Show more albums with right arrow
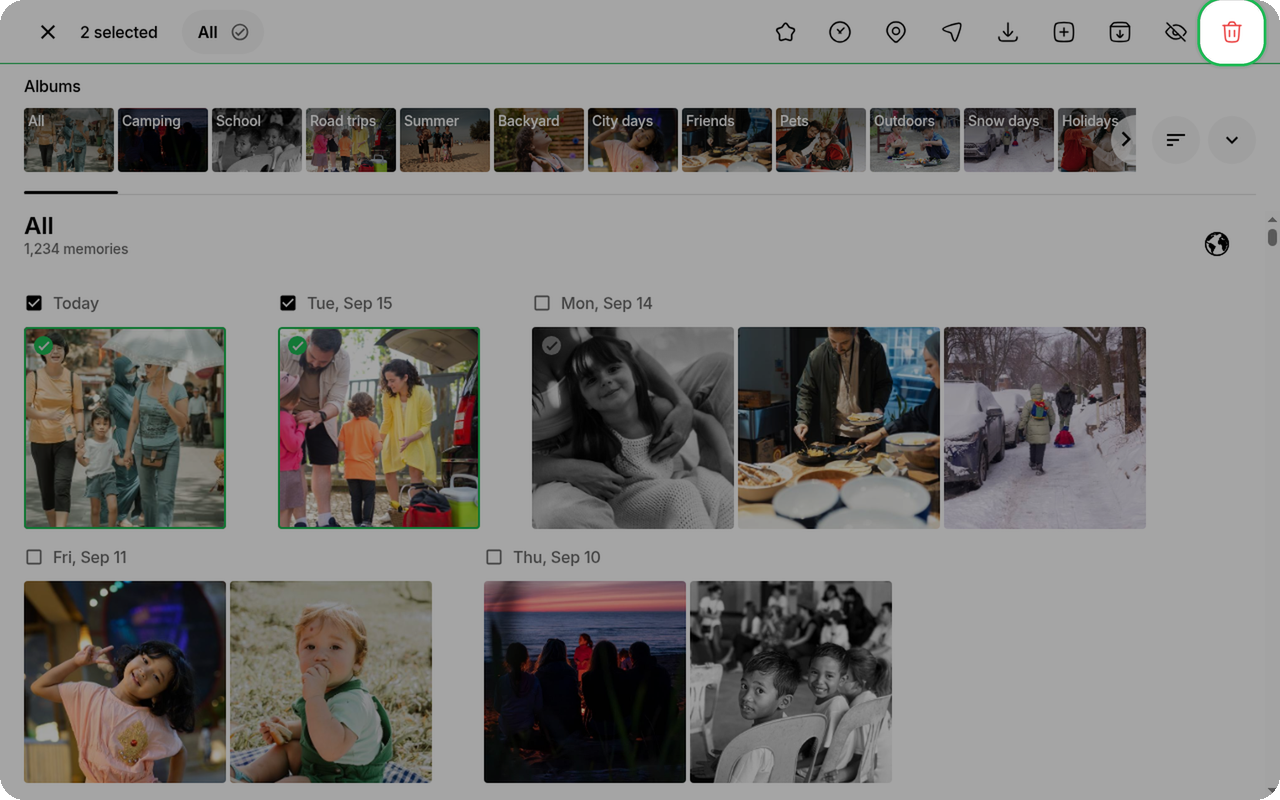Screen dimensions: 1280x800 click(1126, 140)
